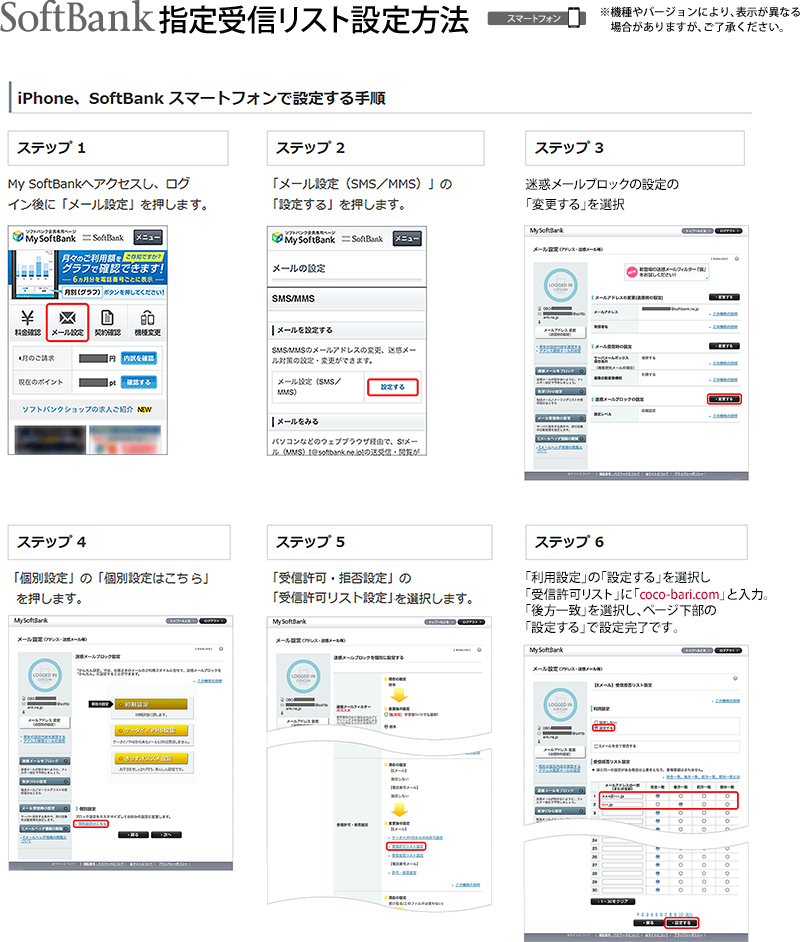Viewport: 800px width, 942px height.
Task: Click the 1~30をクリア button in Step 6
Action: [613, 901]
